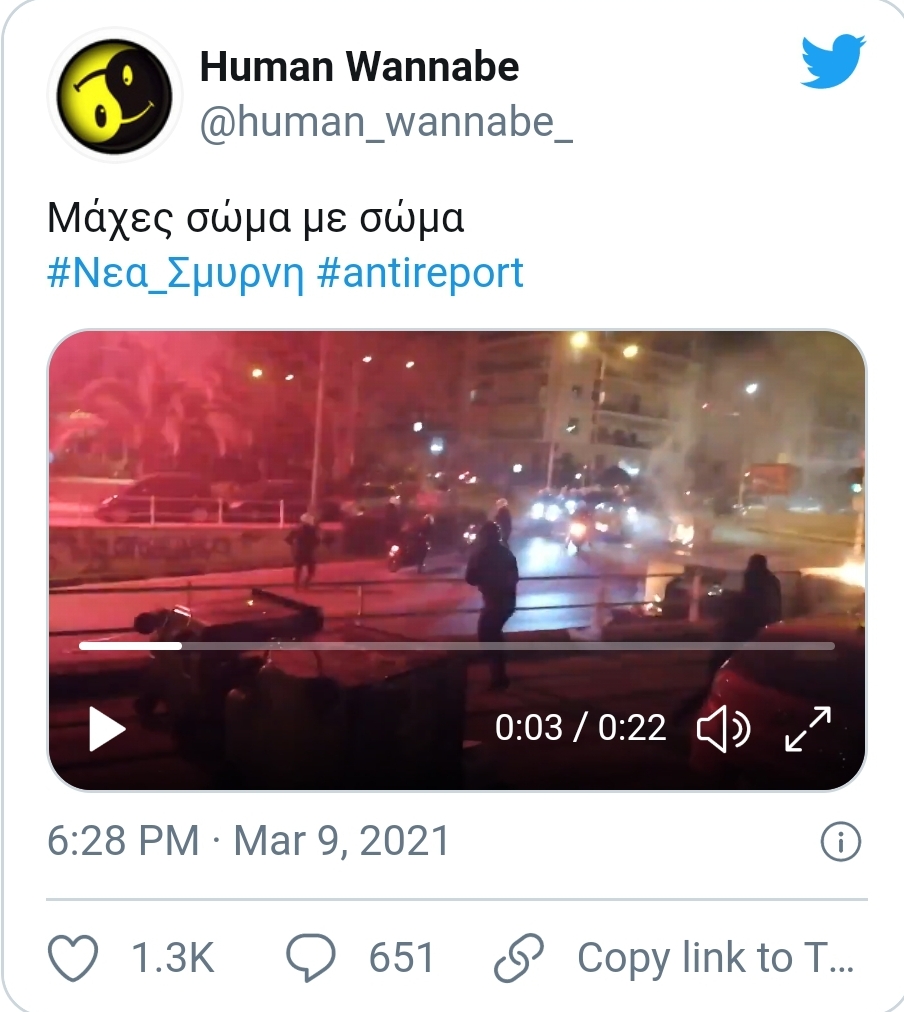Click Copy link to Tweet text
Screen dimensions: 904x1012
(716, 958)
